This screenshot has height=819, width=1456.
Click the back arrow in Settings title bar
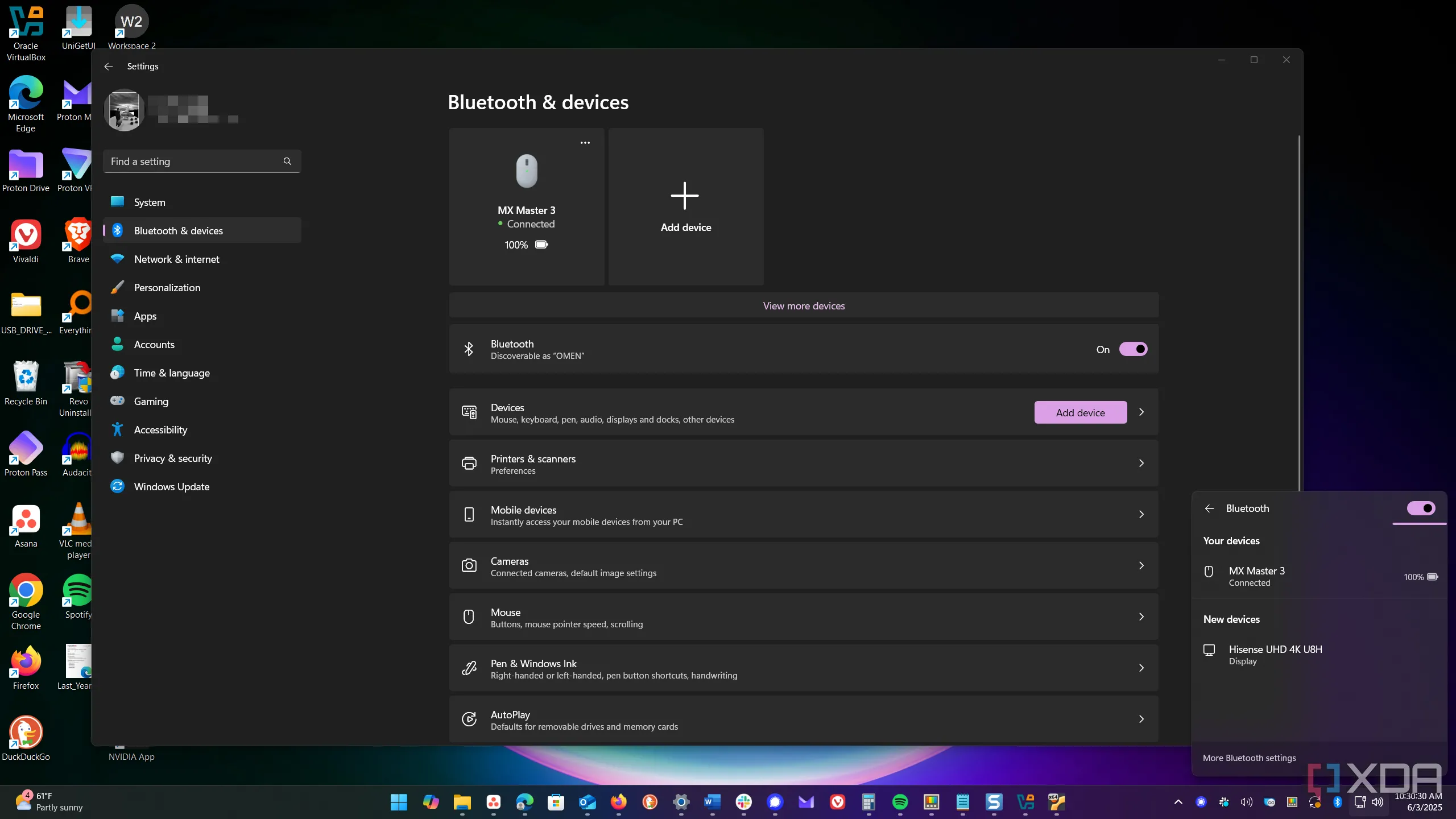(x=109, y=67)
